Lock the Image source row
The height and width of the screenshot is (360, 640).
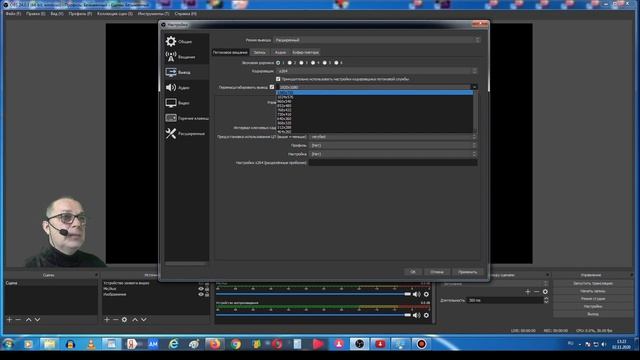[207, 294]
